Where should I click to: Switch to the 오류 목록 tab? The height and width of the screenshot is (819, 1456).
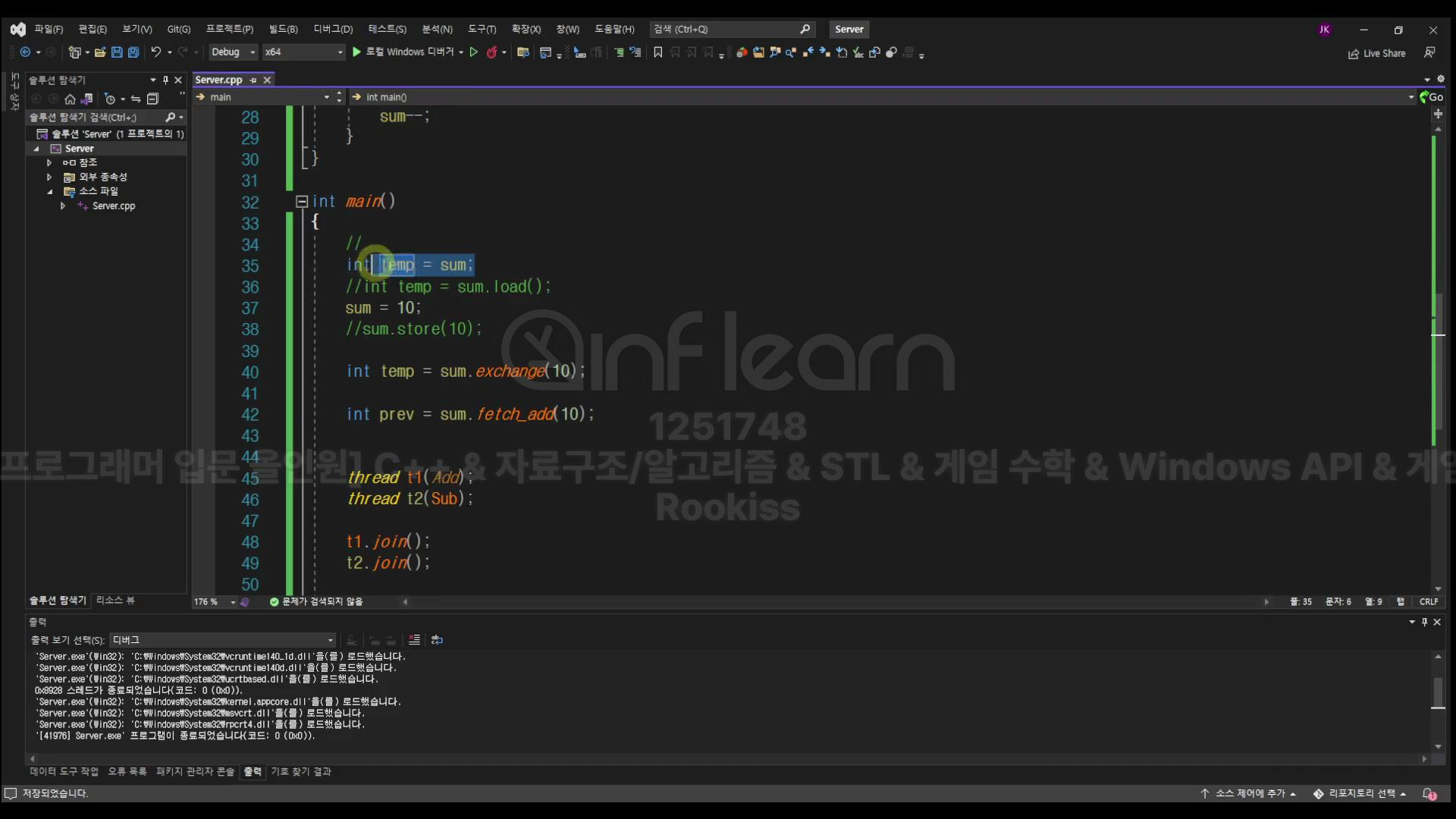click(x=127, y=771)
